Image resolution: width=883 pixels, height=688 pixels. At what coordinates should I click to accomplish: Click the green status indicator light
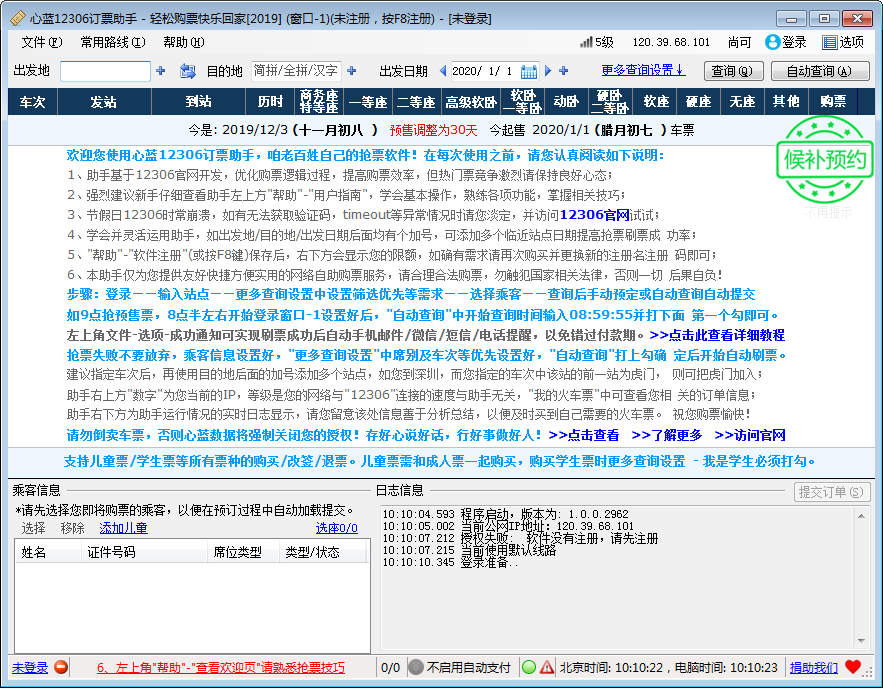pyautogui.click(x=529, y=667)
